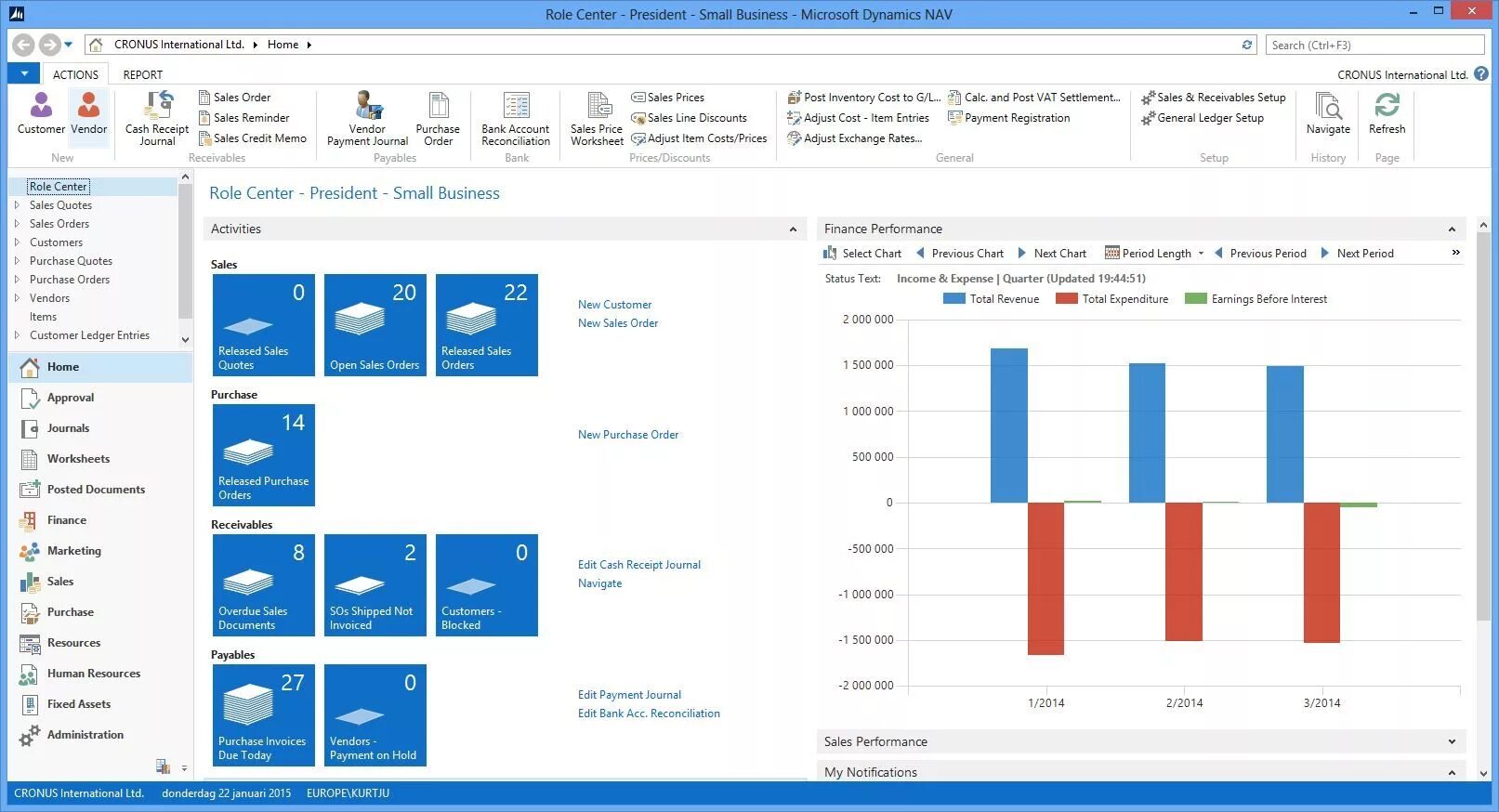1499x812 pixels.
Task: Create a new Vendor from the ribbon
Action: coord(88,113)
